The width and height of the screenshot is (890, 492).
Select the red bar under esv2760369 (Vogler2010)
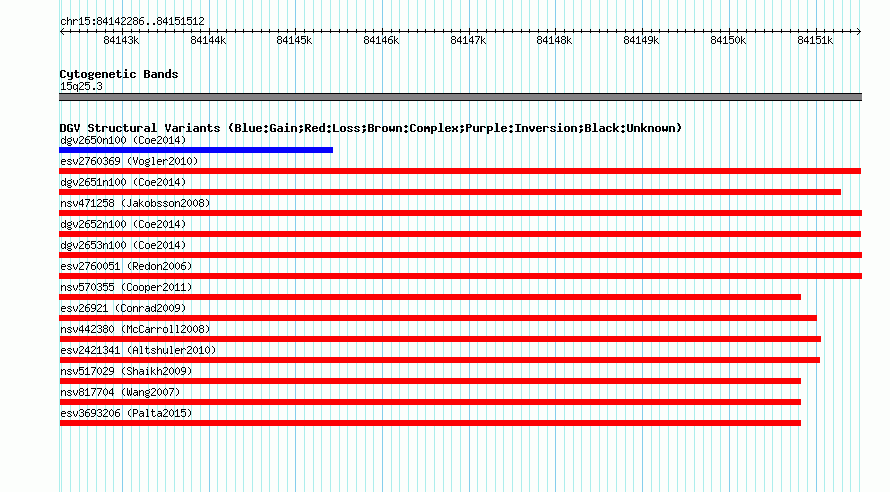[x=460, y=171]
